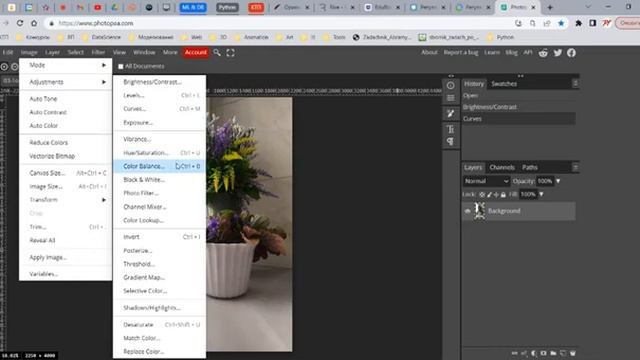Open the Learn link
Image resolution: width=640 pixels, height=360 pixels.
pyautogui.click(x=491, y=52)
